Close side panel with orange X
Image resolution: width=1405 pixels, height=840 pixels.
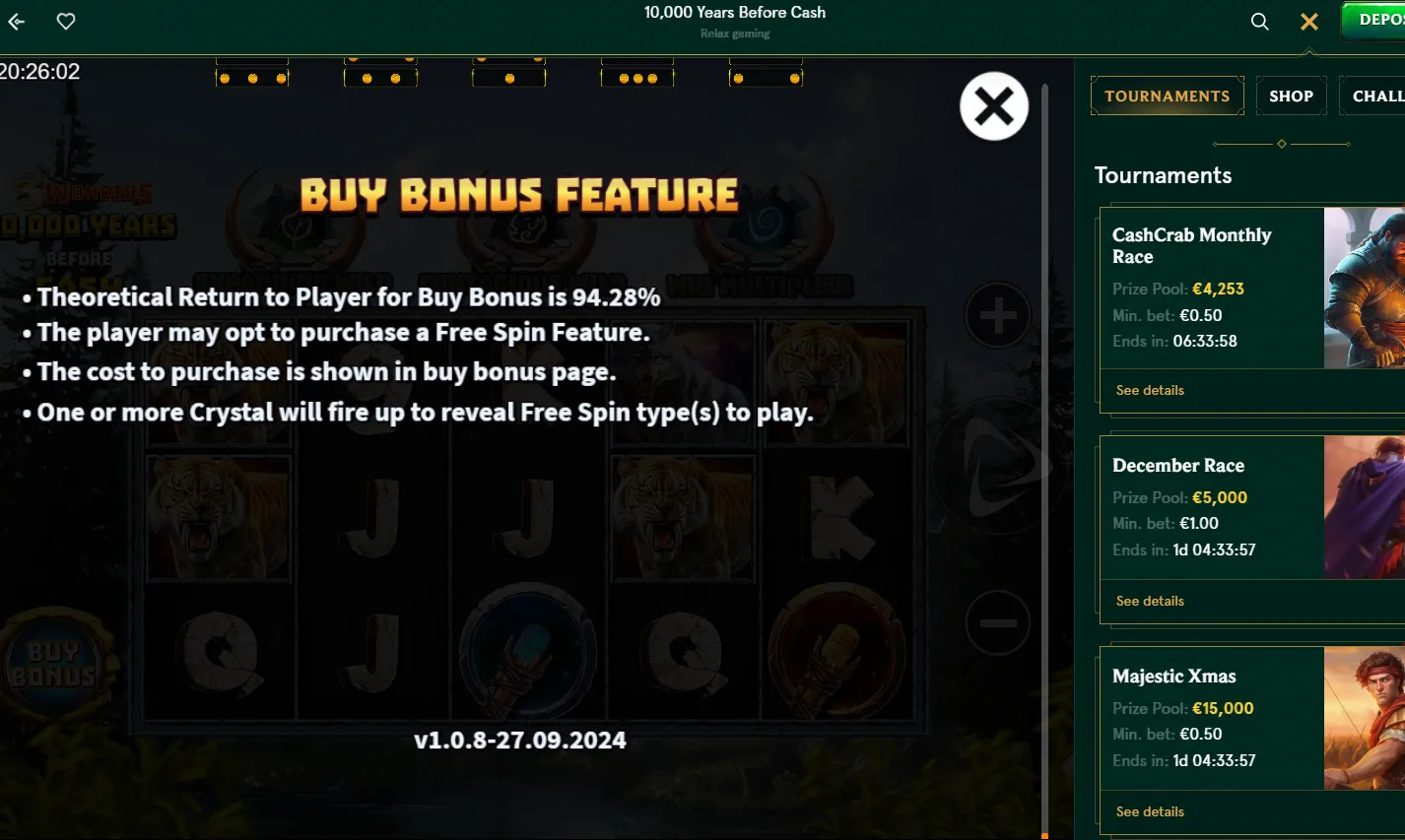point(1309,21)
